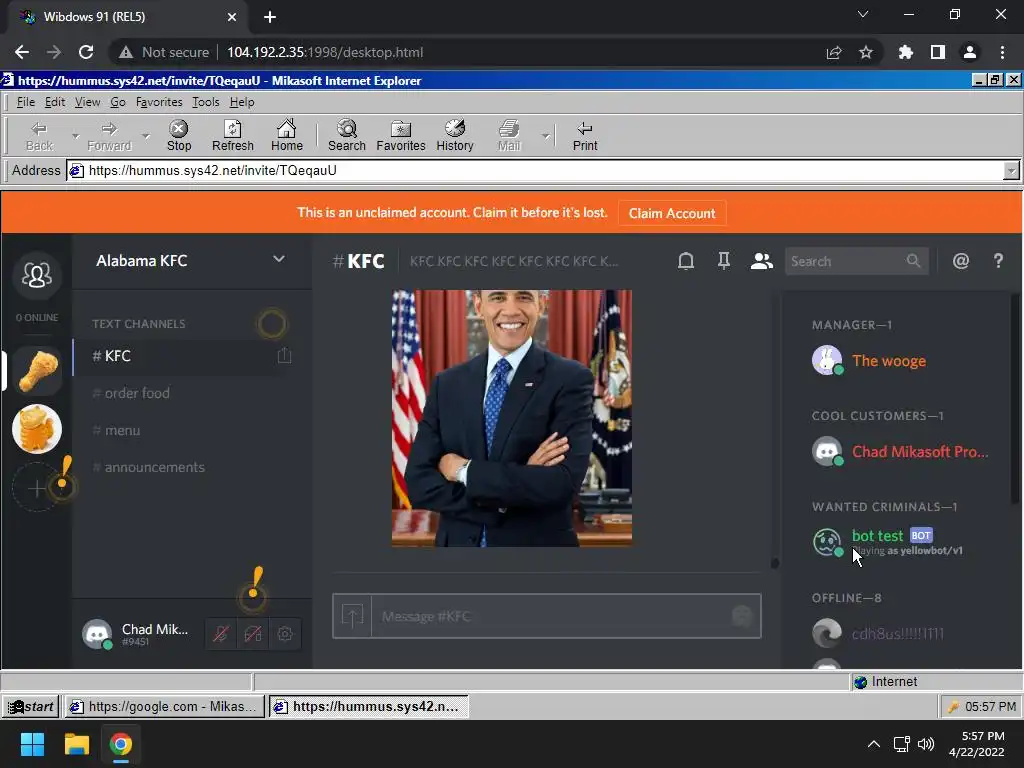This screenshot has height=768, width=1024.
Task: Click the Back toolbar button in Internet Explorer
Action: point(39,136)
